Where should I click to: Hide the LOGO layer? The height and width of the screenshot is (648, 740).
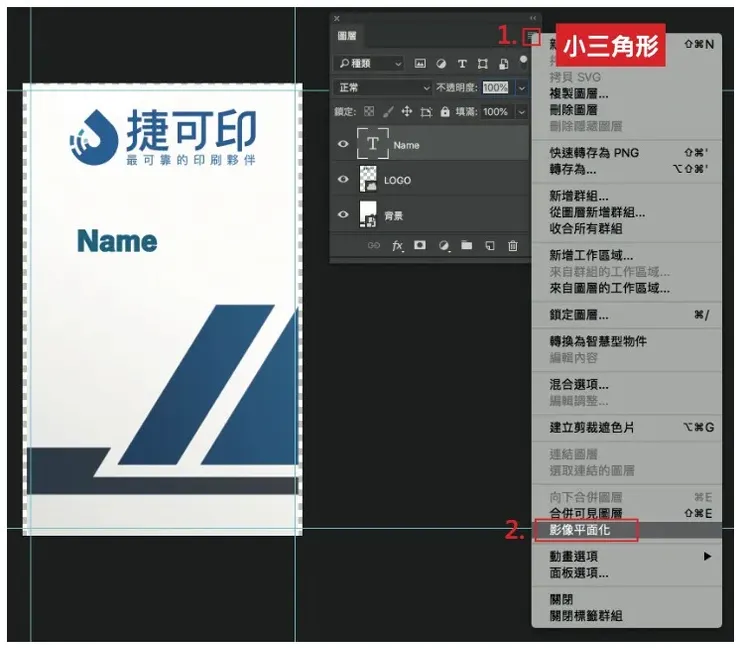pyautogui.click(x=343, y=179)
